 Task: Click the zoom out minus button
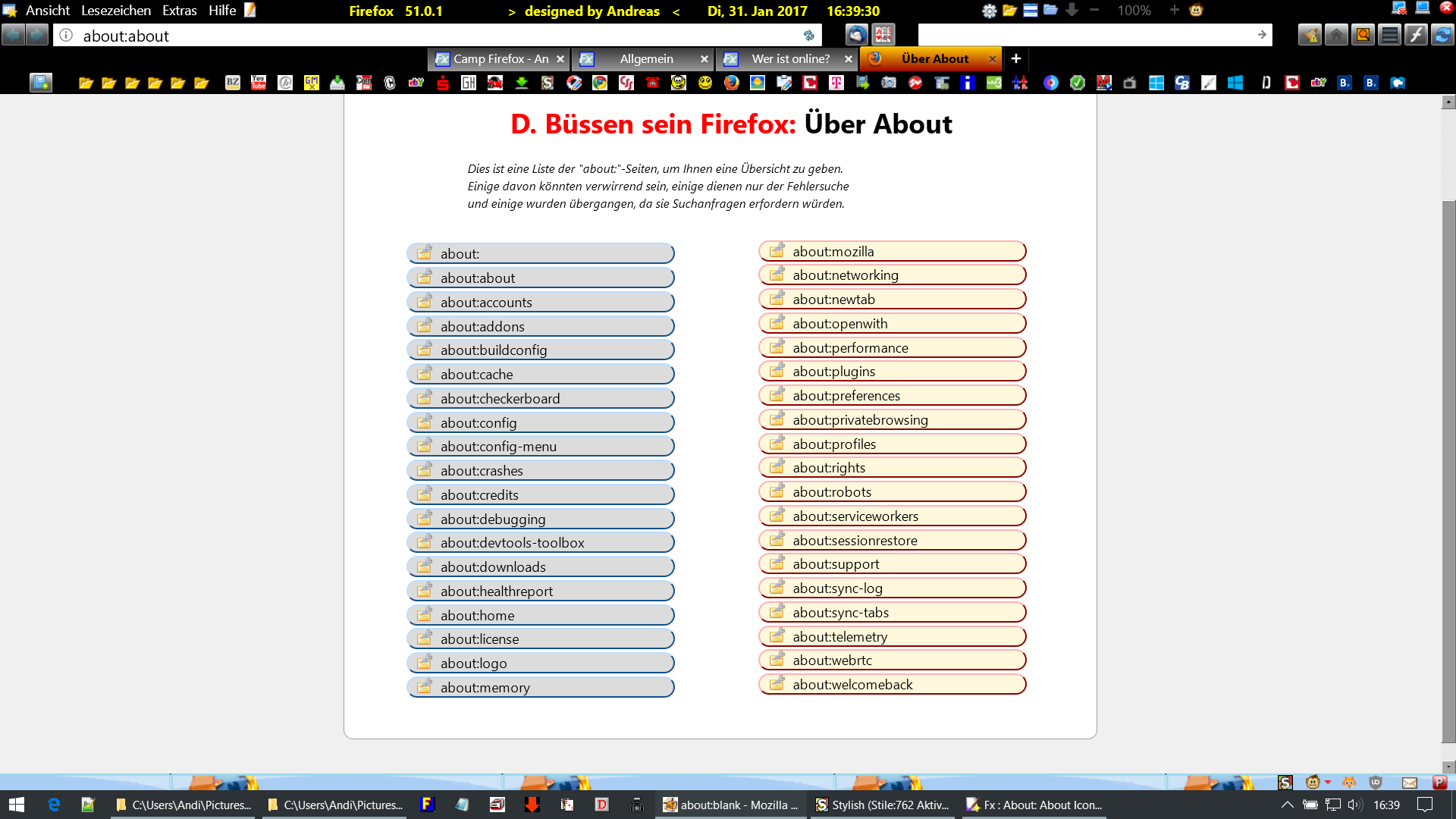(x=1094, y=11)
